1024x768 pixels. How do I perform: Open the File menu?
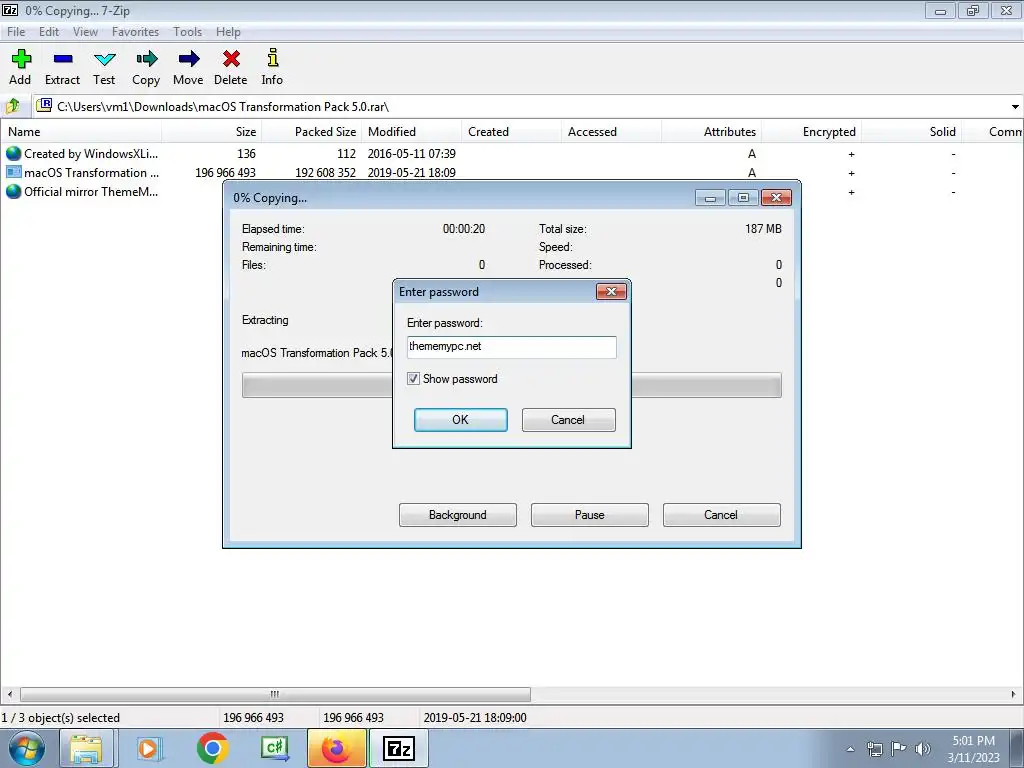coord(16,31)
